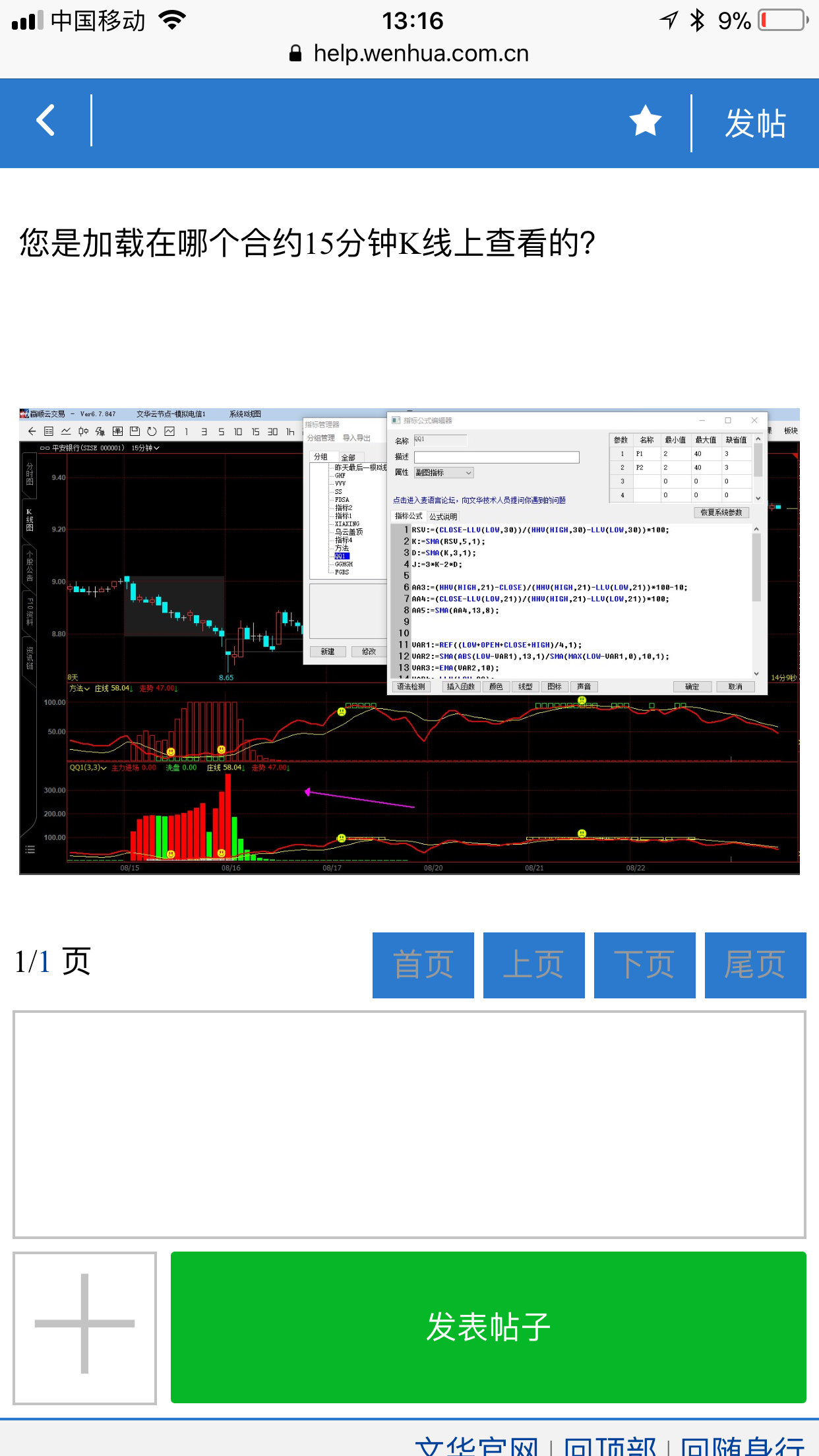819x1456 pixels.
Task: Click the refresh circle icon in trading toolbar
Action: tap(152, 431)
